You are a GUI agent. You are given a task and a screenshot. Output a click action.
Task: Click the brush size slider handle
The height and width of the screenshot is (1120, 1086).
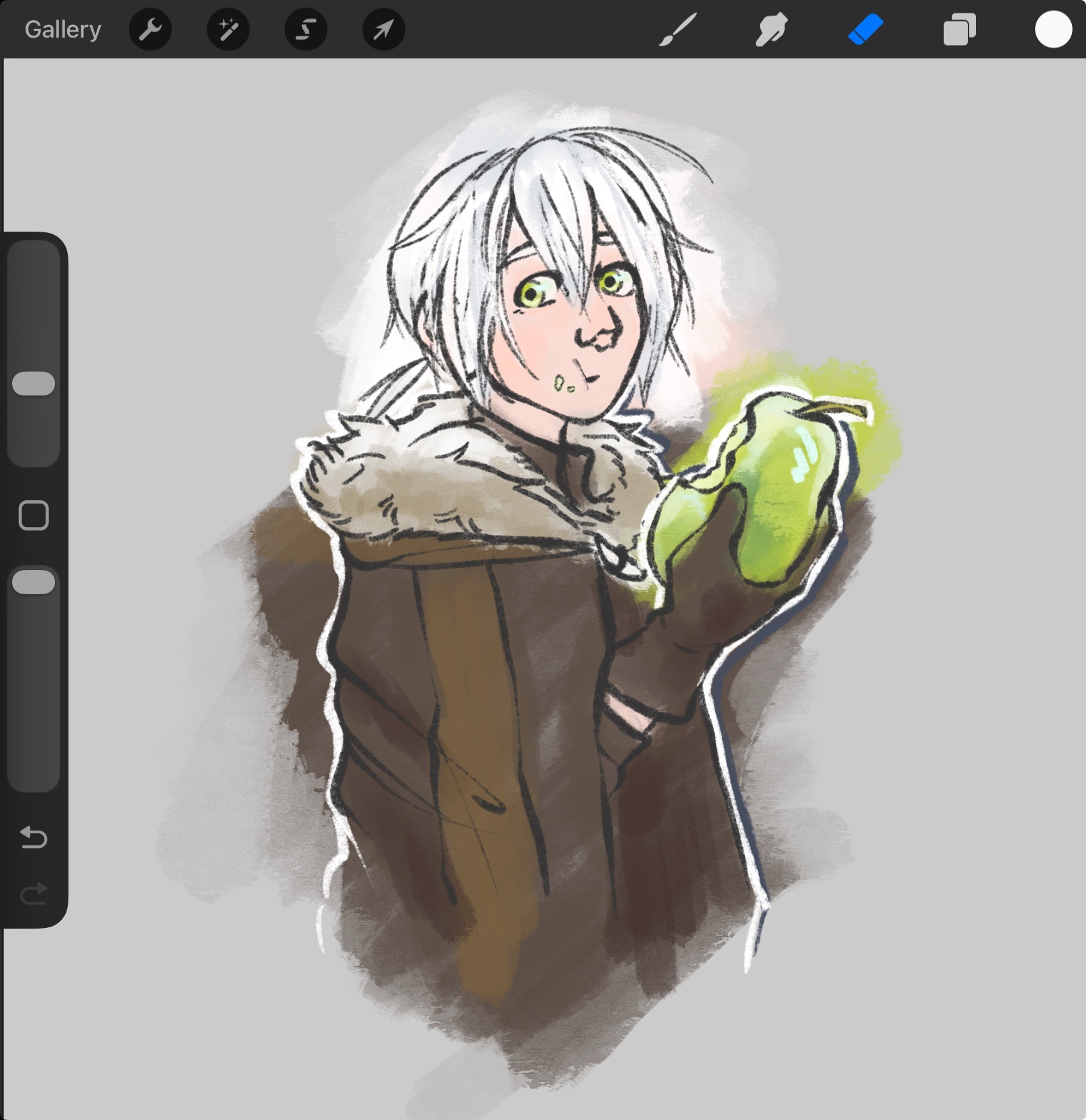tap(34, 383)
